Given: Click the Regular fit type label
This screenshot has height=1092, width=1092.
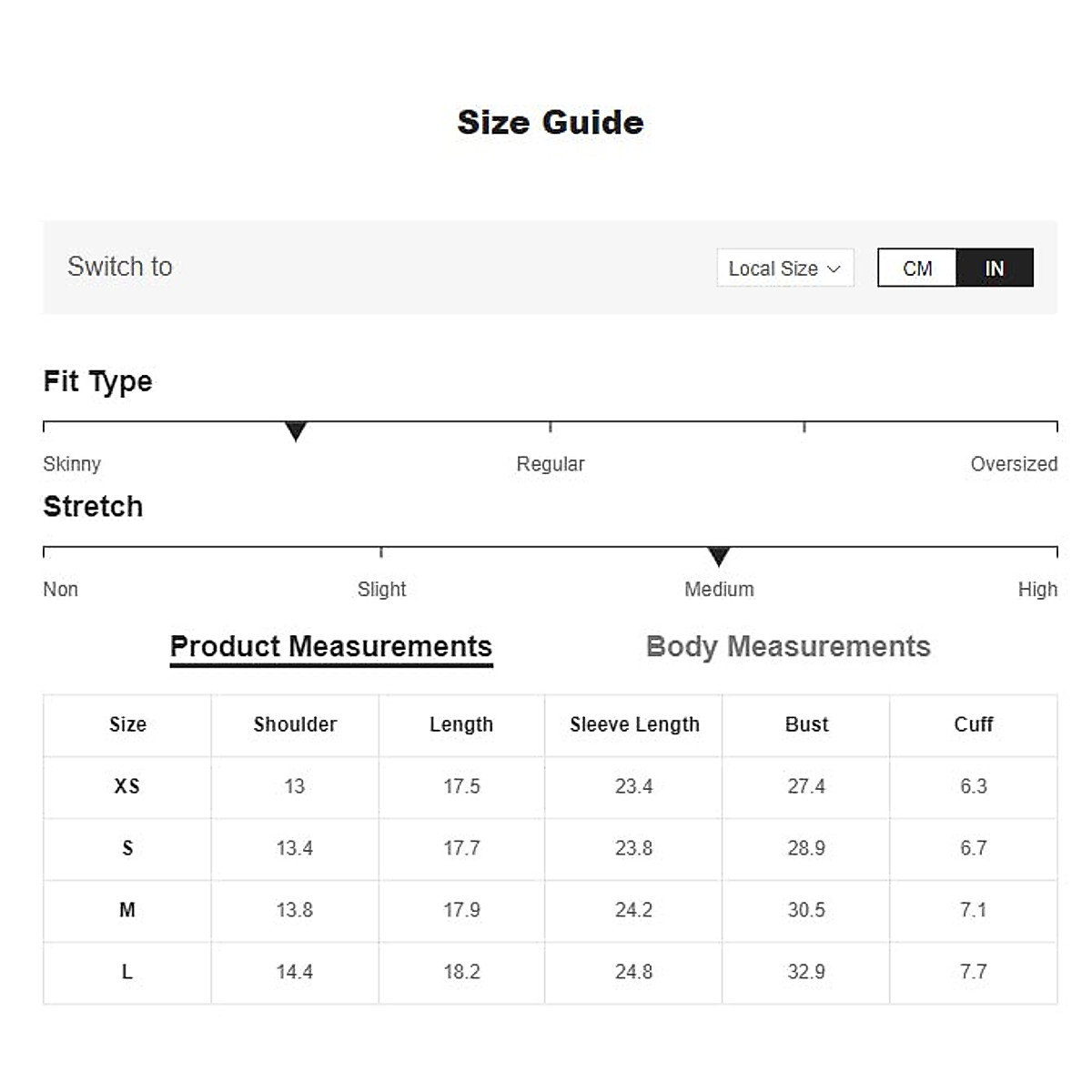Looking at the screenshot, I should click(x=550, y=464).
